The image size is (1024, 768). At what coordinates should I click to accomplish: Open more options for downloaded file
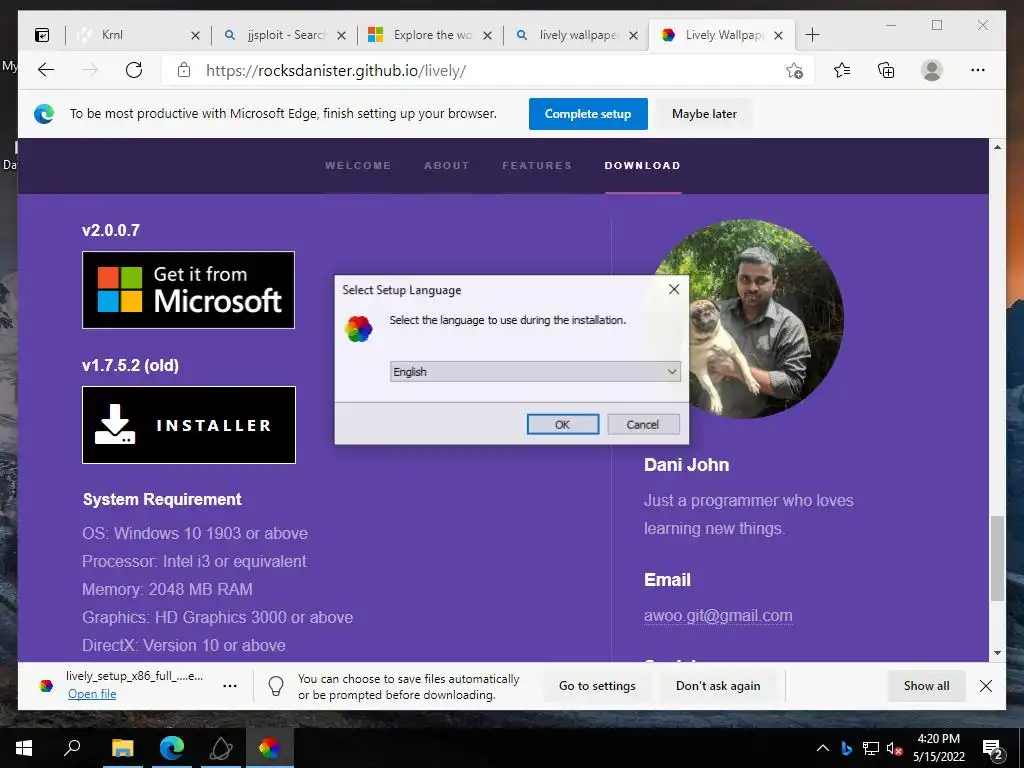pyautogui.click(x=230, y=686)
